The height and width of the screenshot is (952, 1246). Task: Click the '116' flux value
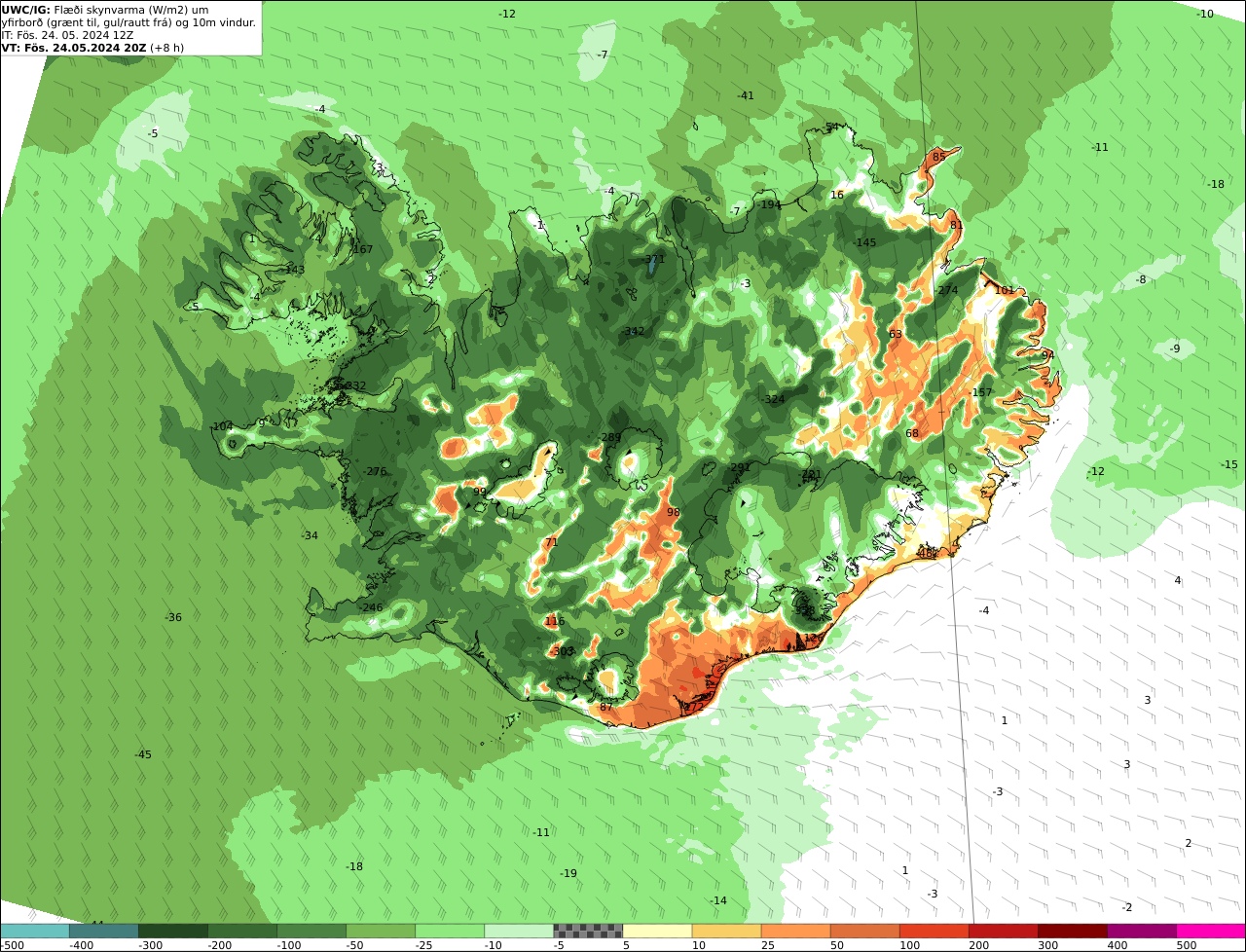(554, 621)
